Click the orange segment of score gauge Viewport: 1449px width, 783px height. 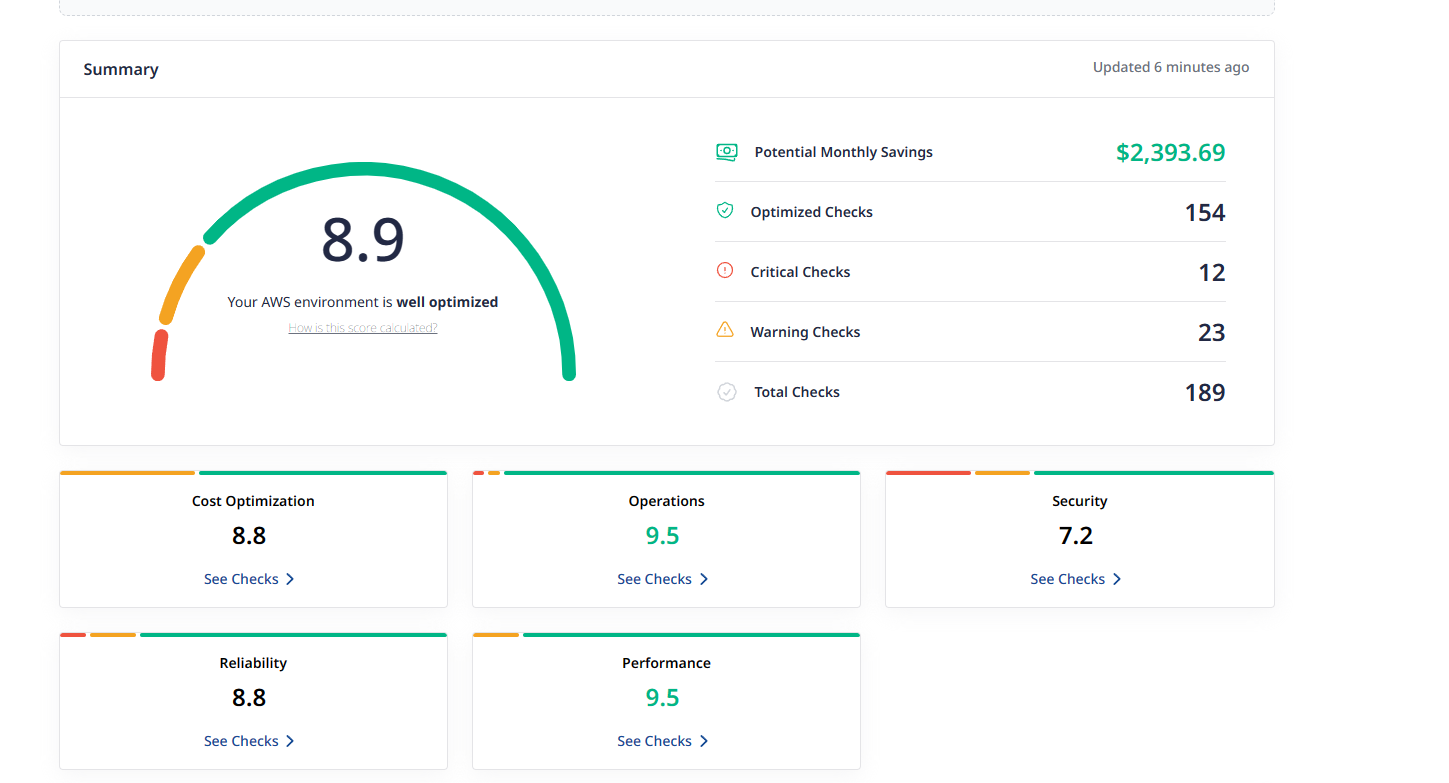pos(181,283)
